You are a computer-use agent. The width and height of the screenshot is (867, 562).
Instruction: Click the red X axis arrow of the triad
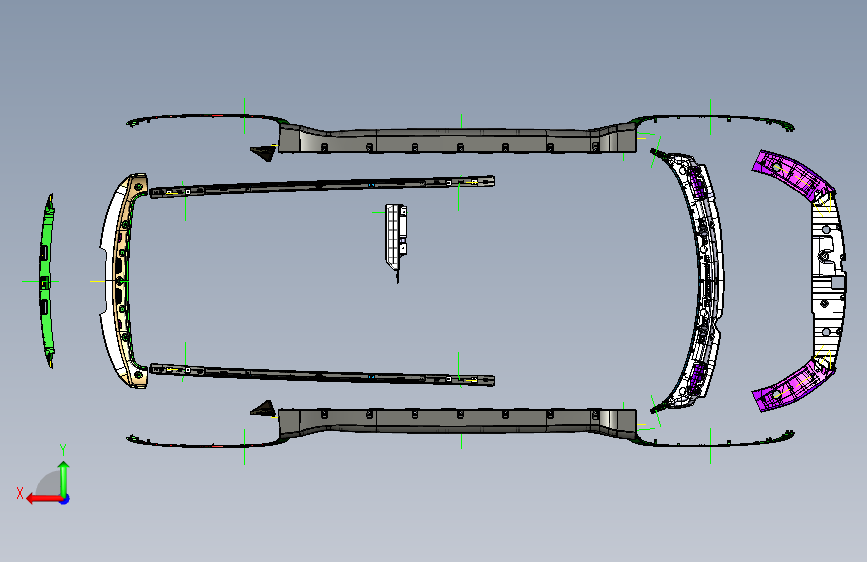click(43, 499)
